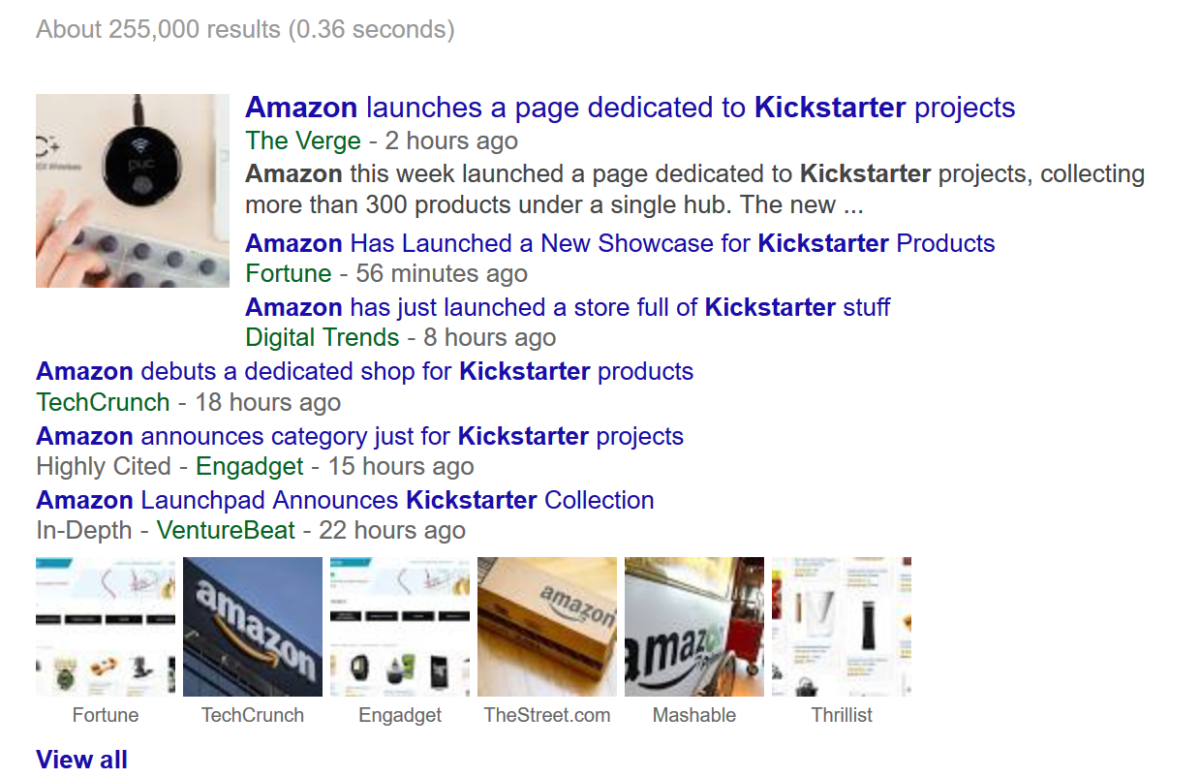Image resolution: width=1200 pixels, height=778 pixels.
Task: Open the TechCrunch Amazon building thumbnail
Action: coord(252,626)
